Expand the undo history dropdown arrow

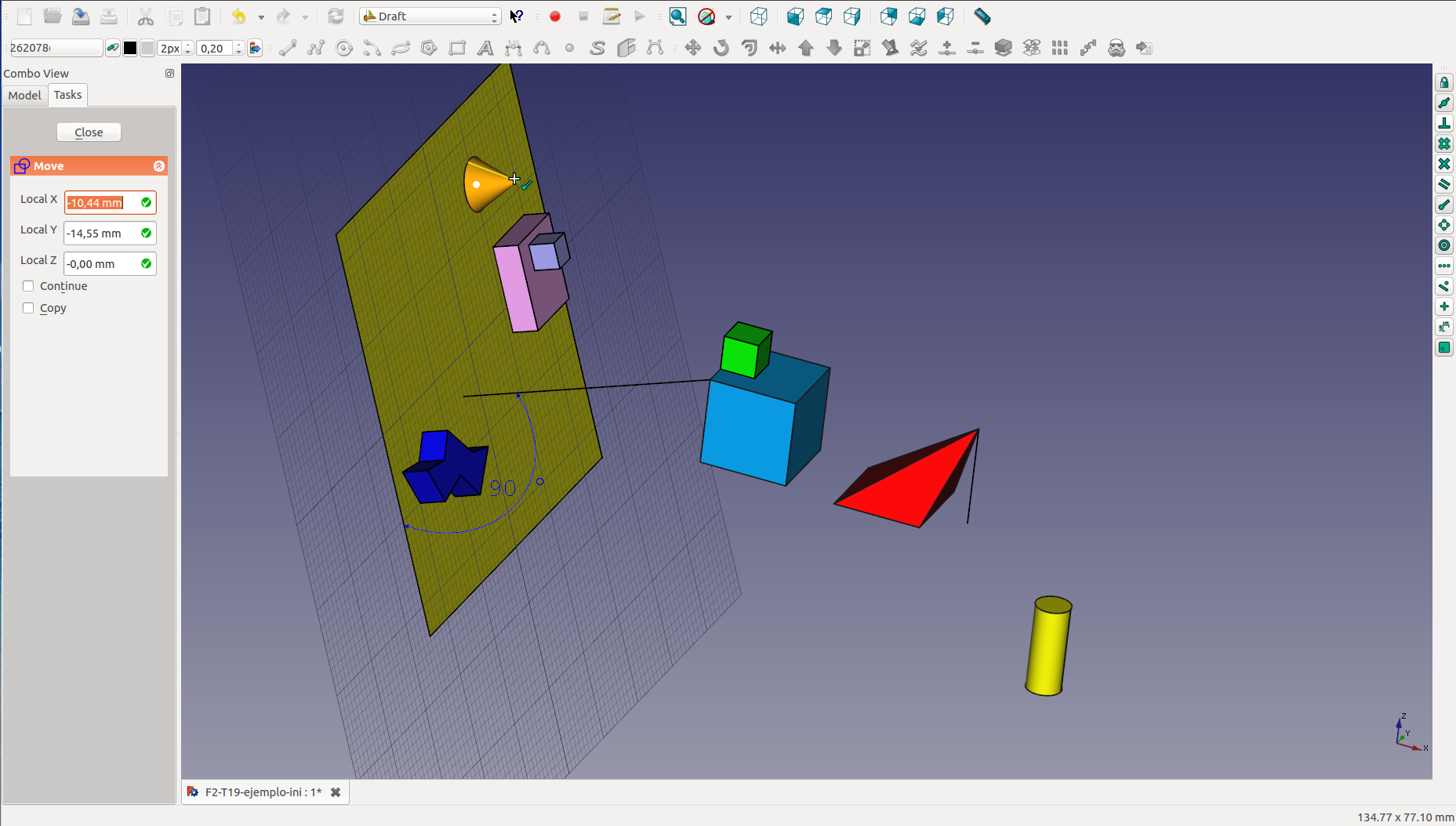point(261,16)
